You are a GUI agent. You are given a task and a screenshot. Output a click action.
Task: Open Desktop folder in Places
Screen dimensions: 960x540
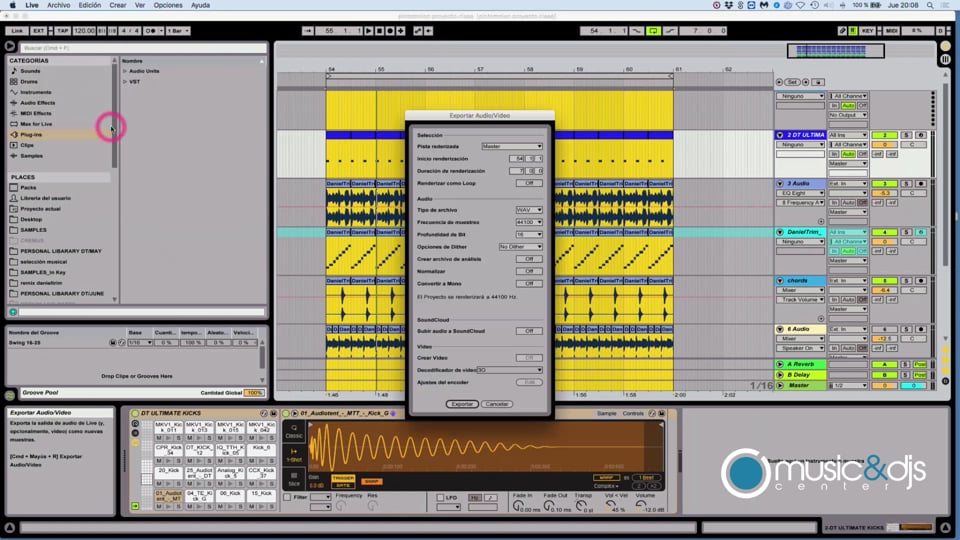31,219
